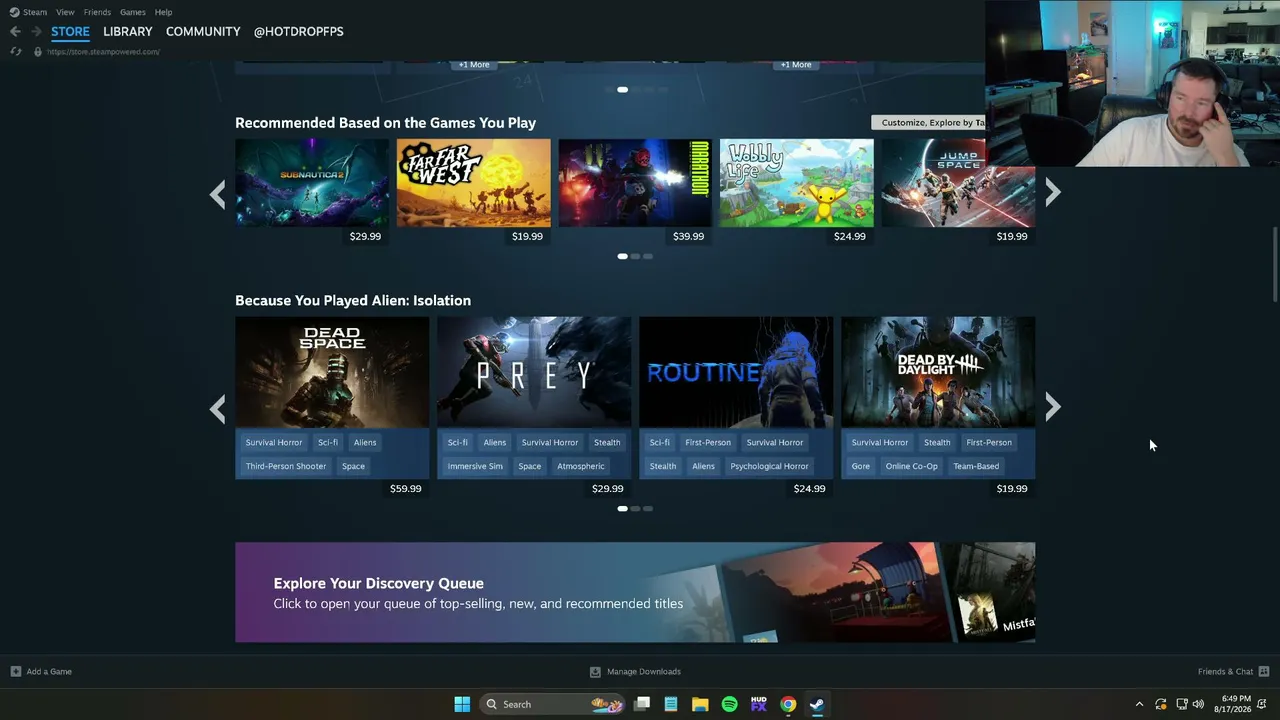Show next Alien: Isolation recommendations
Image resolution: width=1280 pixels, height=720 pixels.
(x=1053, y=407)
